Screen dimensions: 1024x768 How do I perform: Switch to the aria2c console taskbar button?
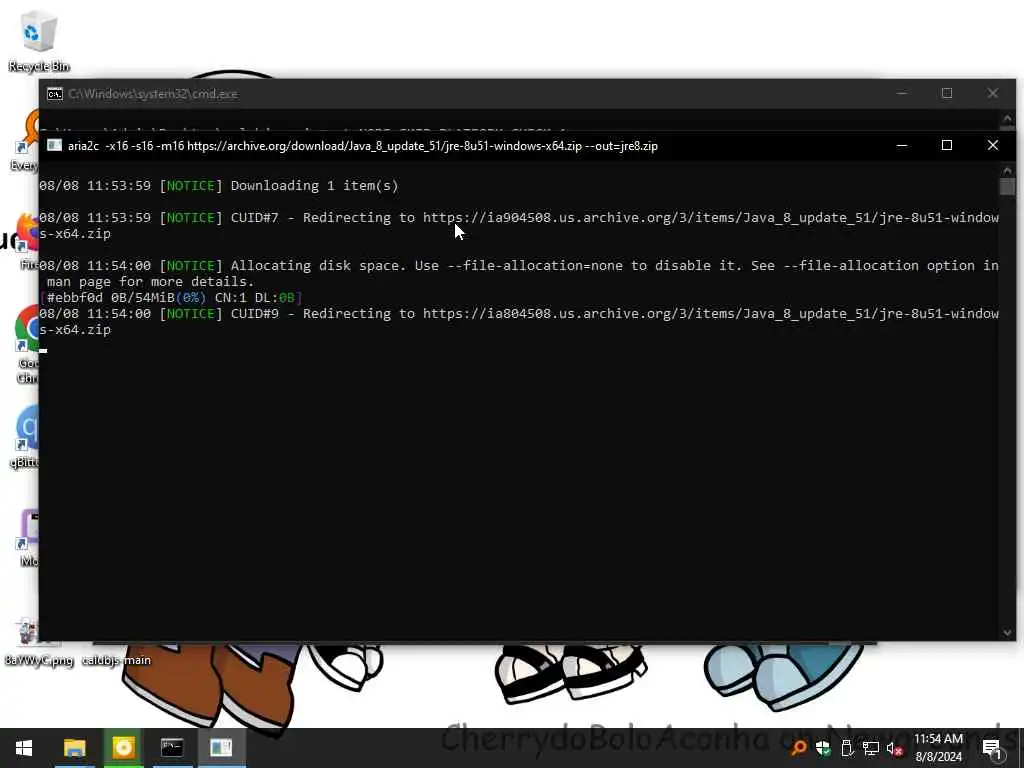[221, 748]
